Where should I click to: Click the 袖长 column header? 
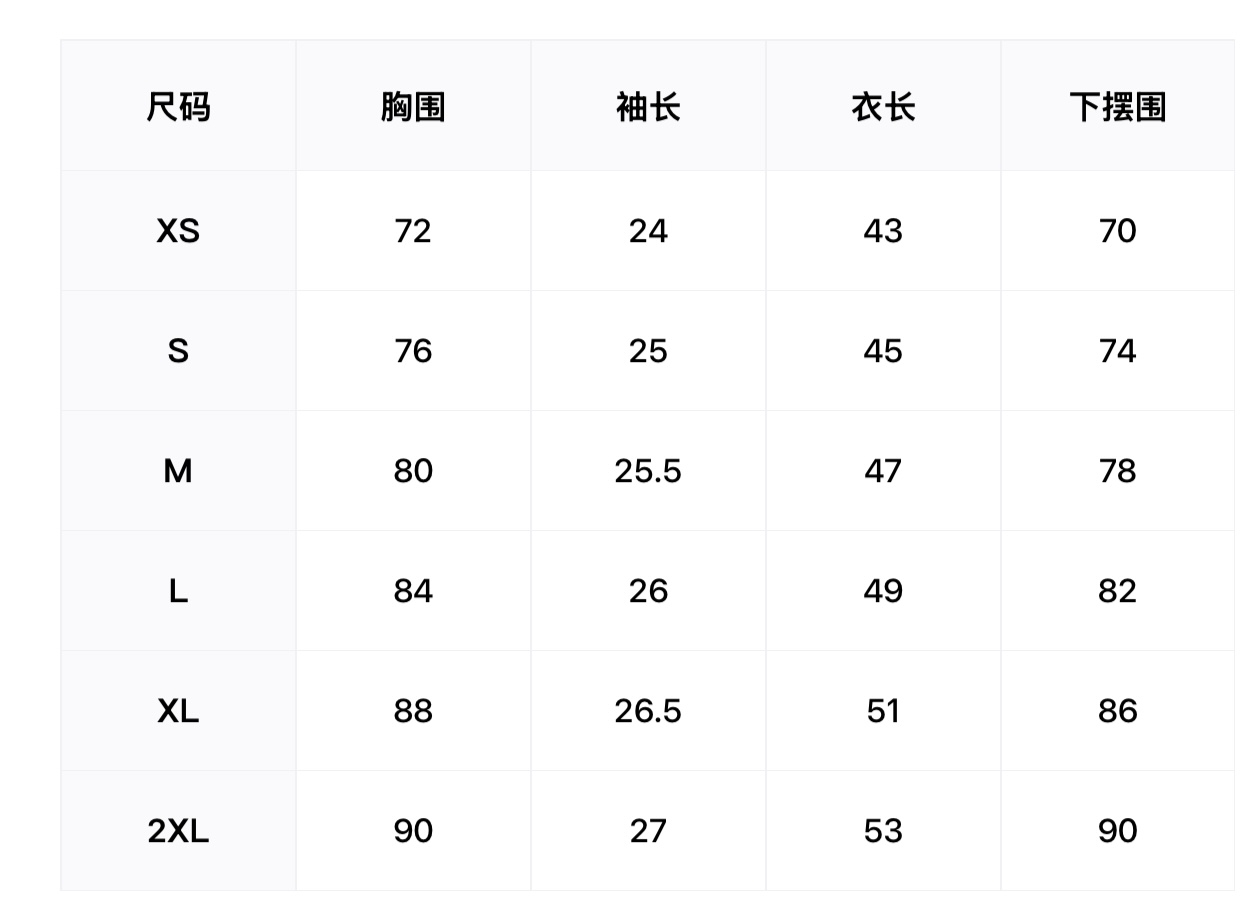(x=648, y=106)
